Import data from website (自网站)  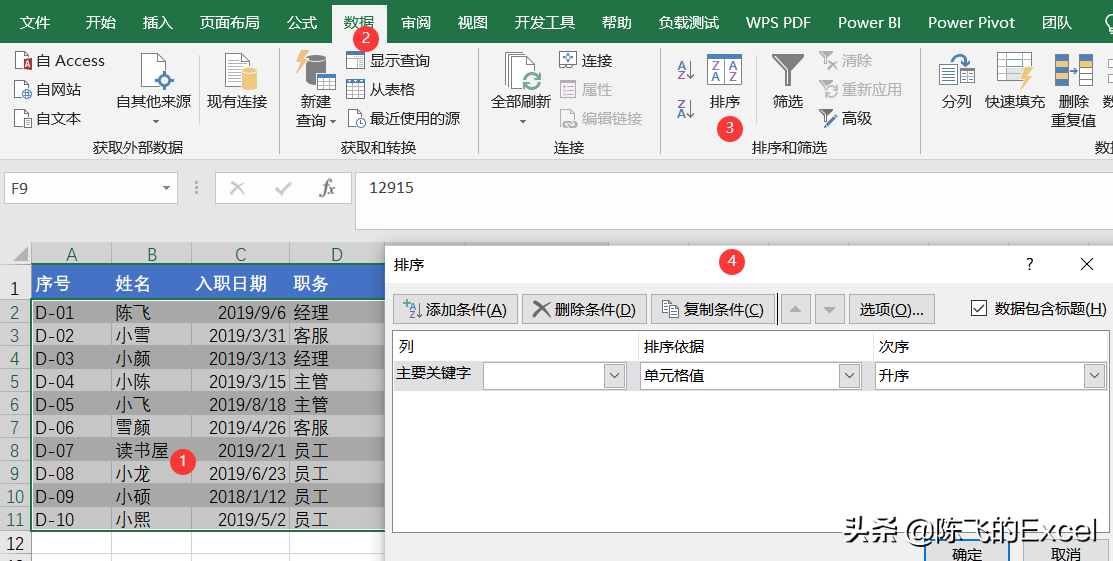click(x=48, y=90)
